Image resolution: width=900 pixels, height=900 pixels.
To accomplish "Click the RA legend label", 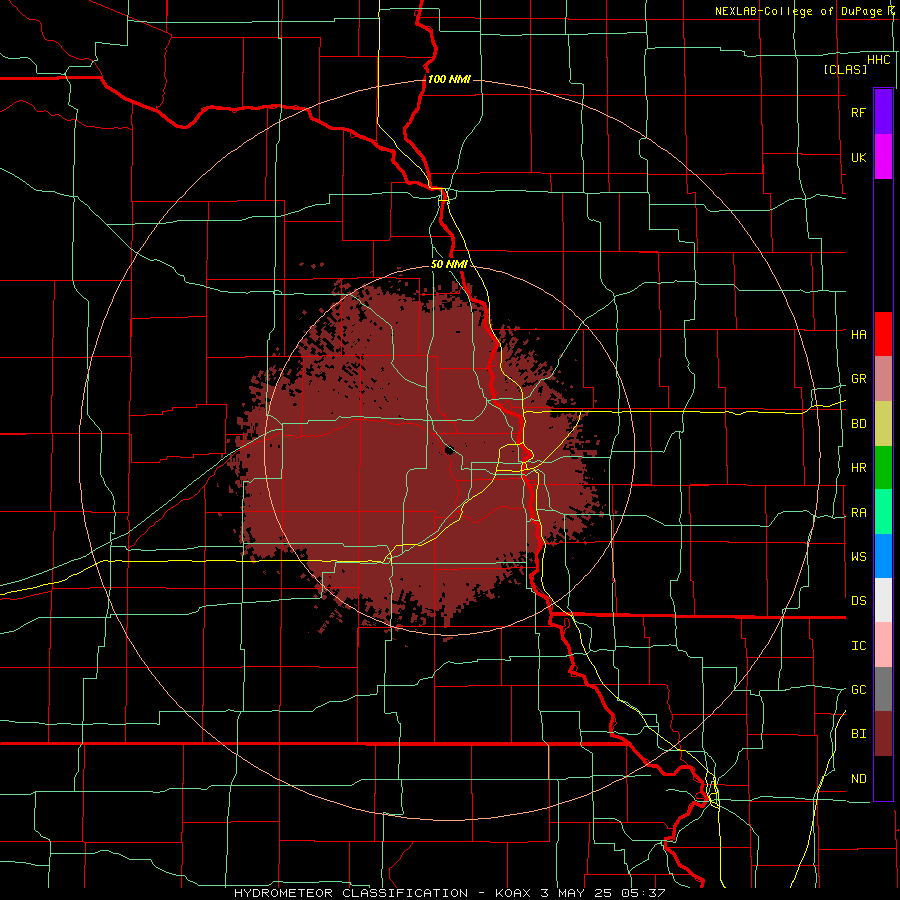I will (x=859, y=513).
